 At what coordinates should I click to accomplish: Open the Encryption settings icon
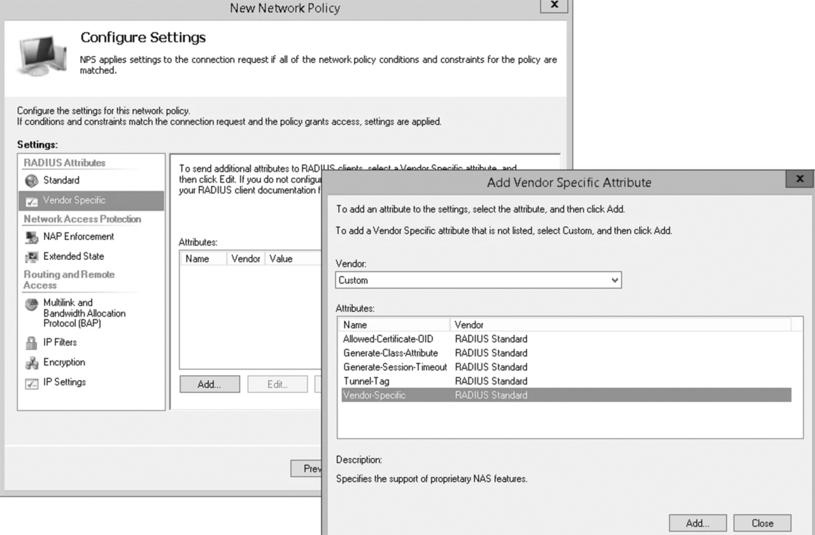(x=31, y=363)
